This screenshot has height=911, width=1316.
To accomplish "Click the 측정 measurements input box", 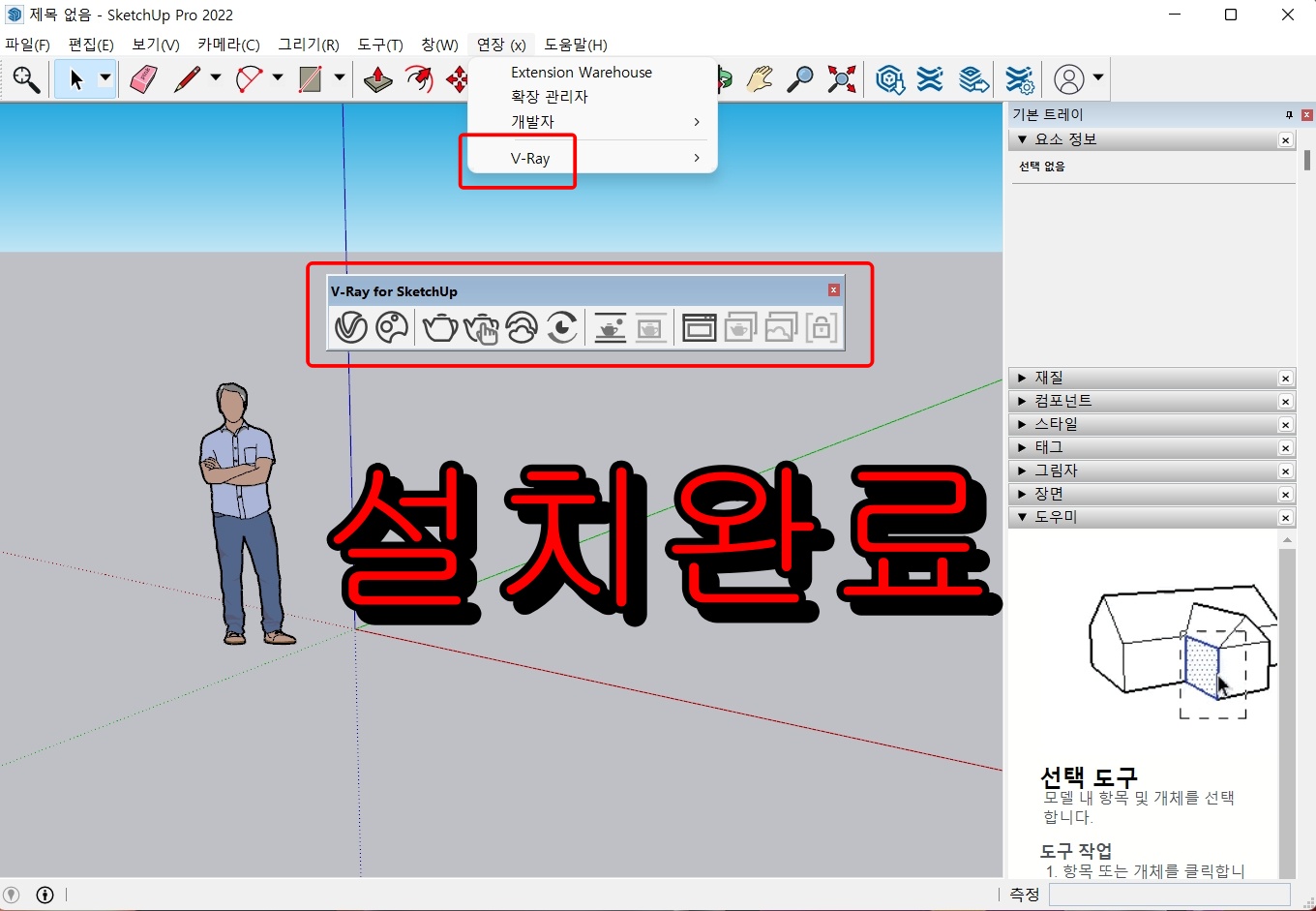I will [1169, 895].
